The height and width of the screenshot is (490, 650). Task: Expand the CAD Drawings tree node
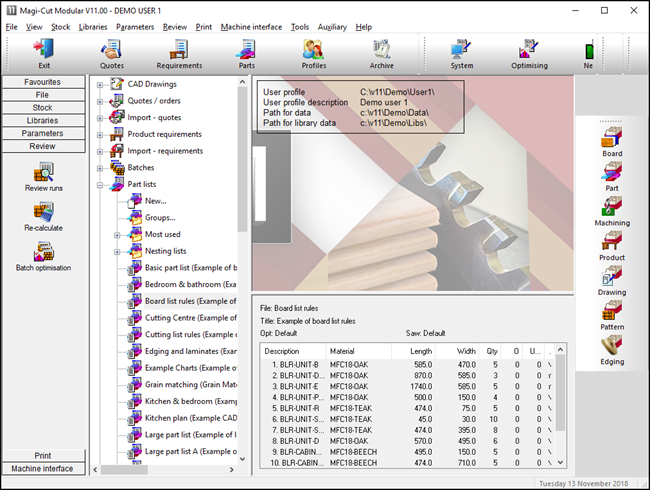click(x=100, y=84)
